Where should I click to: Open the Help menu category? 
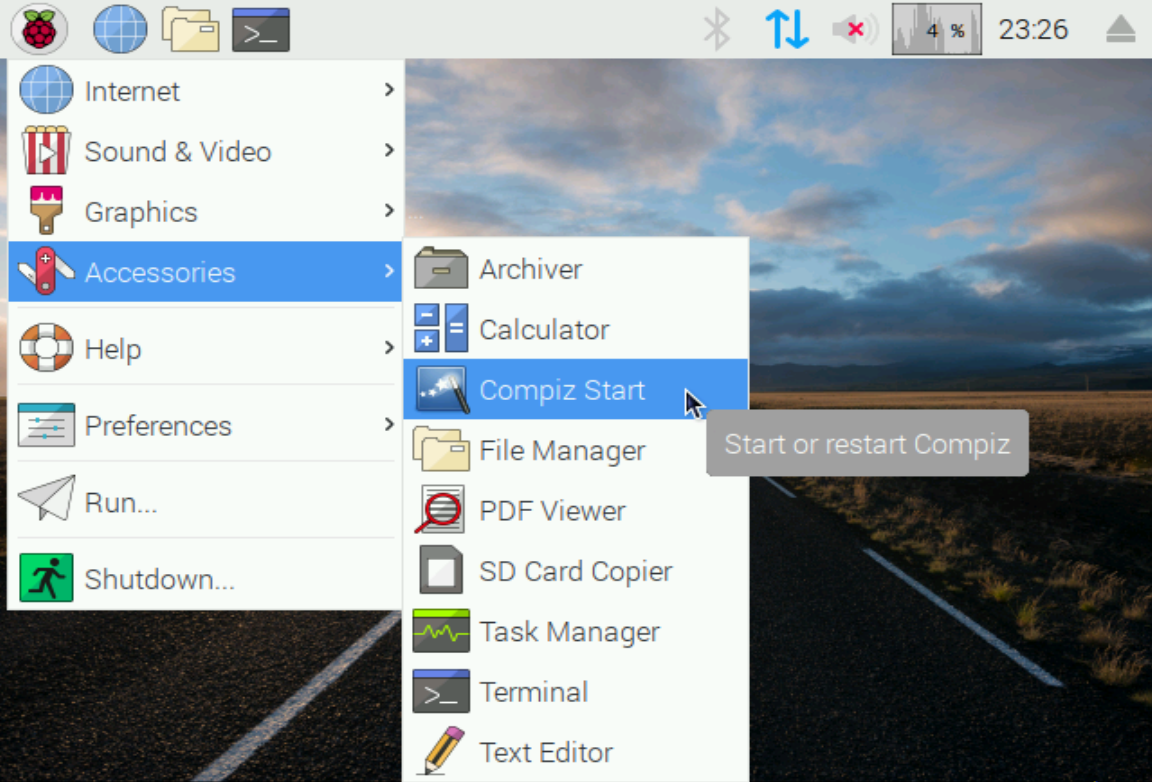tap(205, 348)
